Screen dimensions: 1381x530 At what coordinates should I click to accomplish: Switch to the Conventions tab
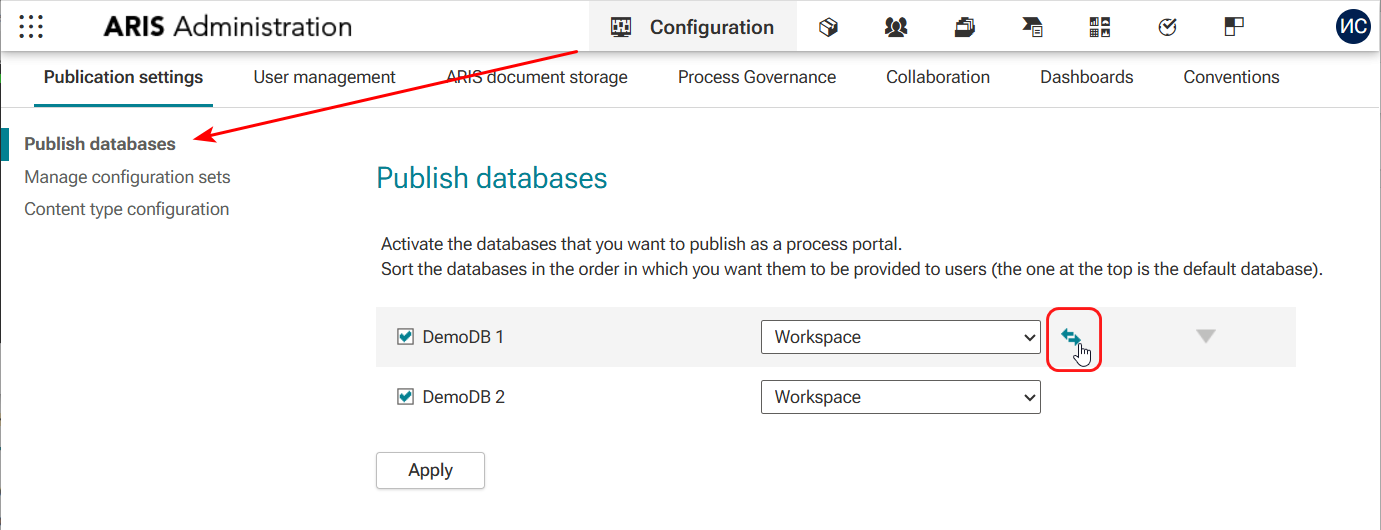coord(1231,77)
